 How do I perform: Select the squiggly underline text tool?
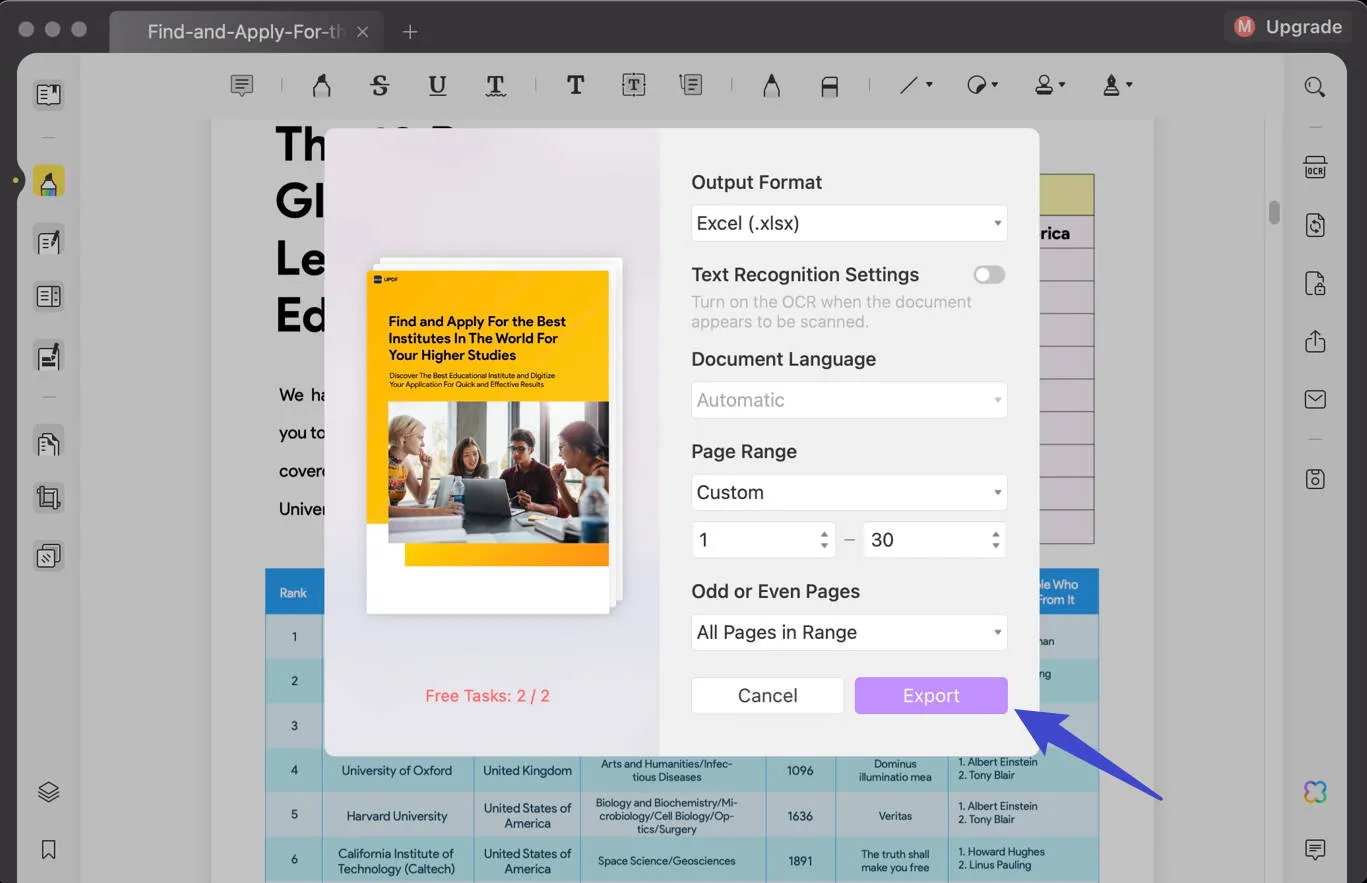pos(495,86)
